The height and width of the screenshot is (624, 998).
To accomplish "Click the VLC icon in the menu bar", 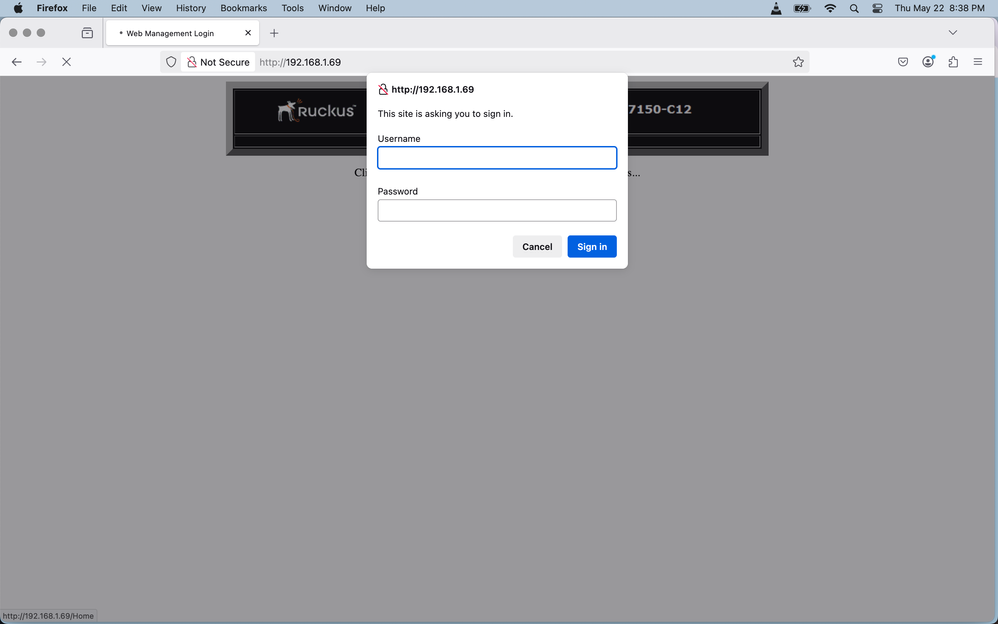I will [x=776, y=8].
